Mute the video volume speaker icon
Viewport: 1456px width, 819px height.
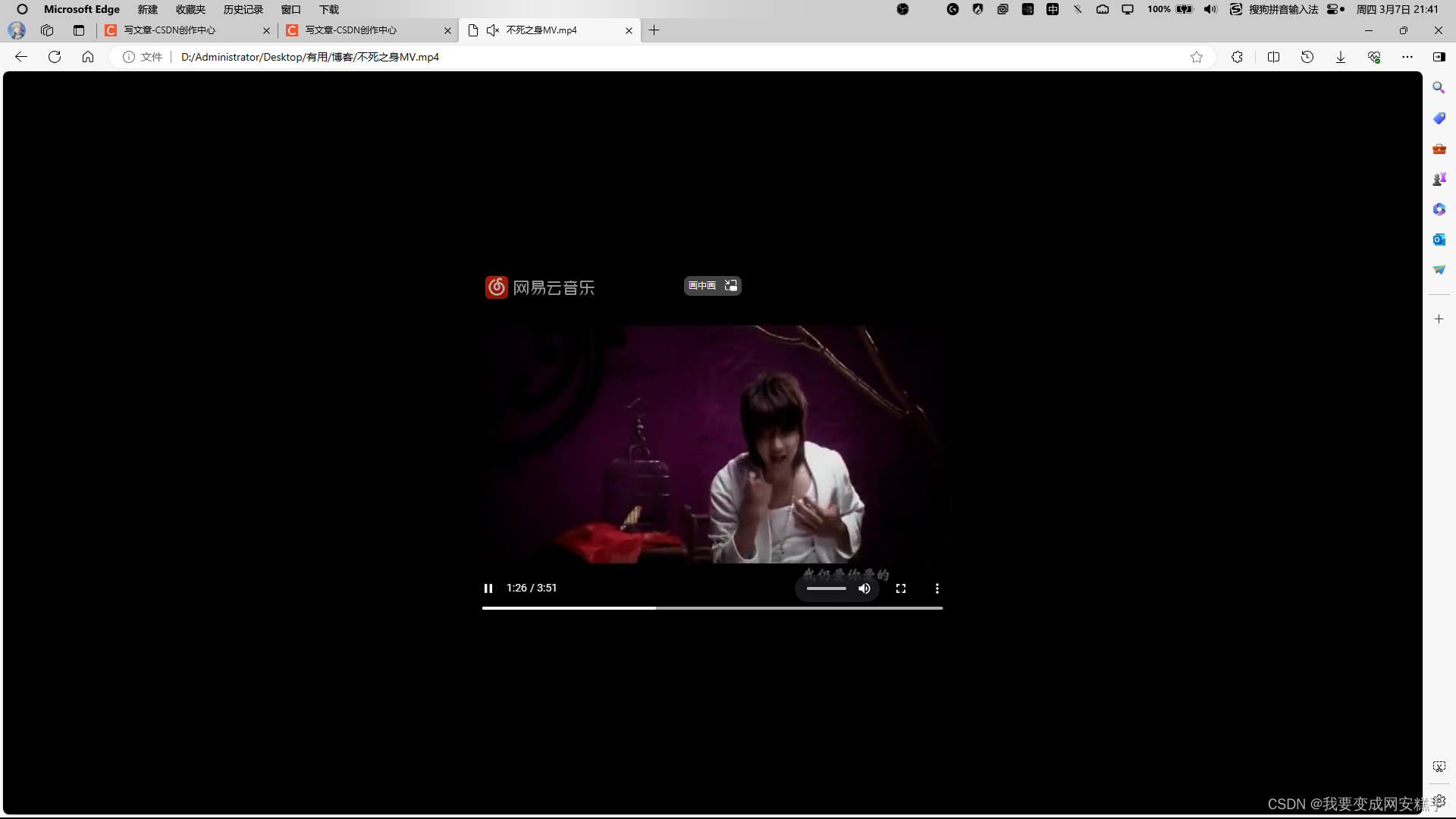pyautogui.click(x=864, y=588)
